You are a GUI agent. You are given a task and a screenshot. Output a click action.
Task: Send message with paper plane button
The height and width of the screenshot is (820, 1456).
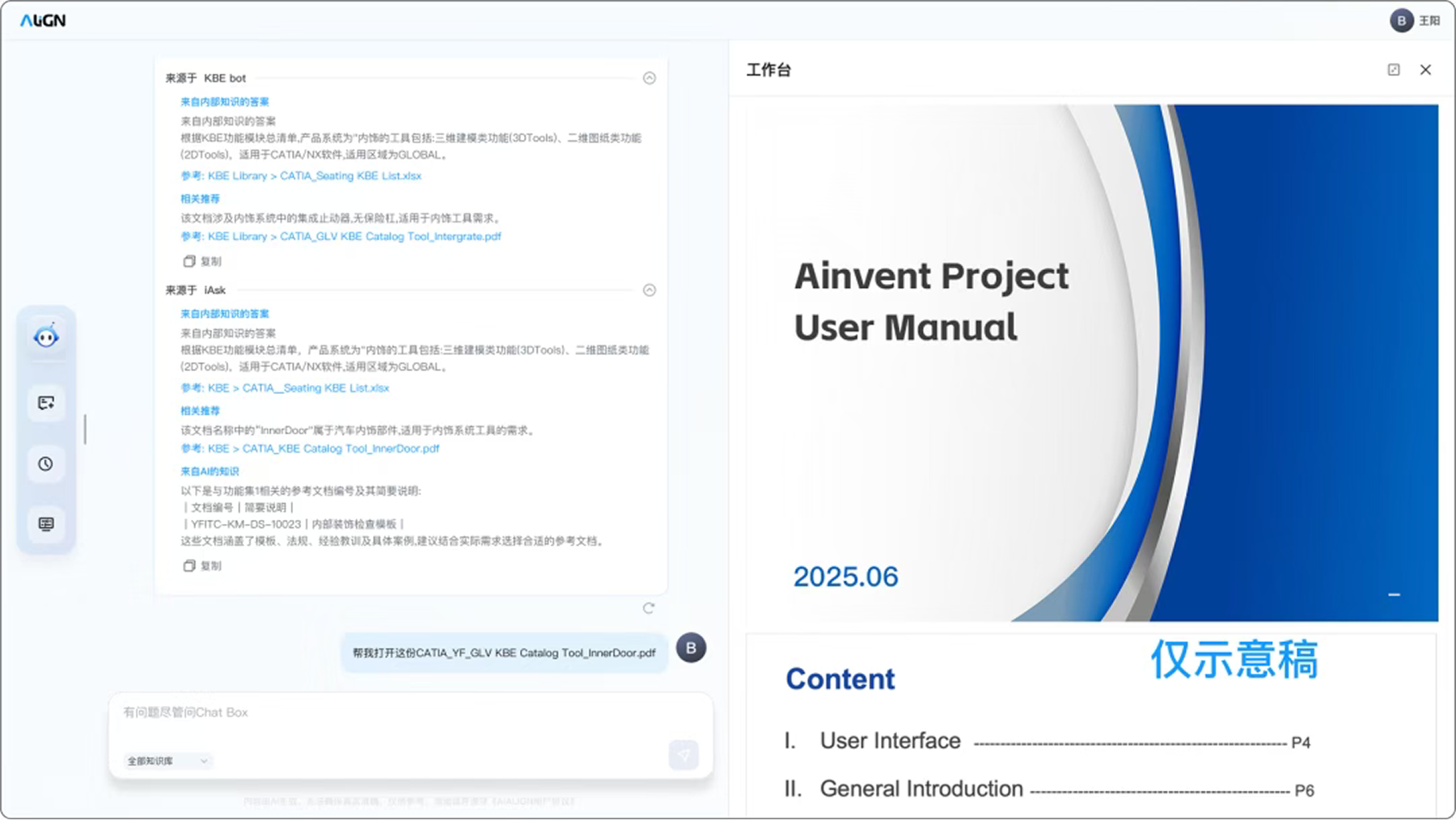[x=684, y=755]
